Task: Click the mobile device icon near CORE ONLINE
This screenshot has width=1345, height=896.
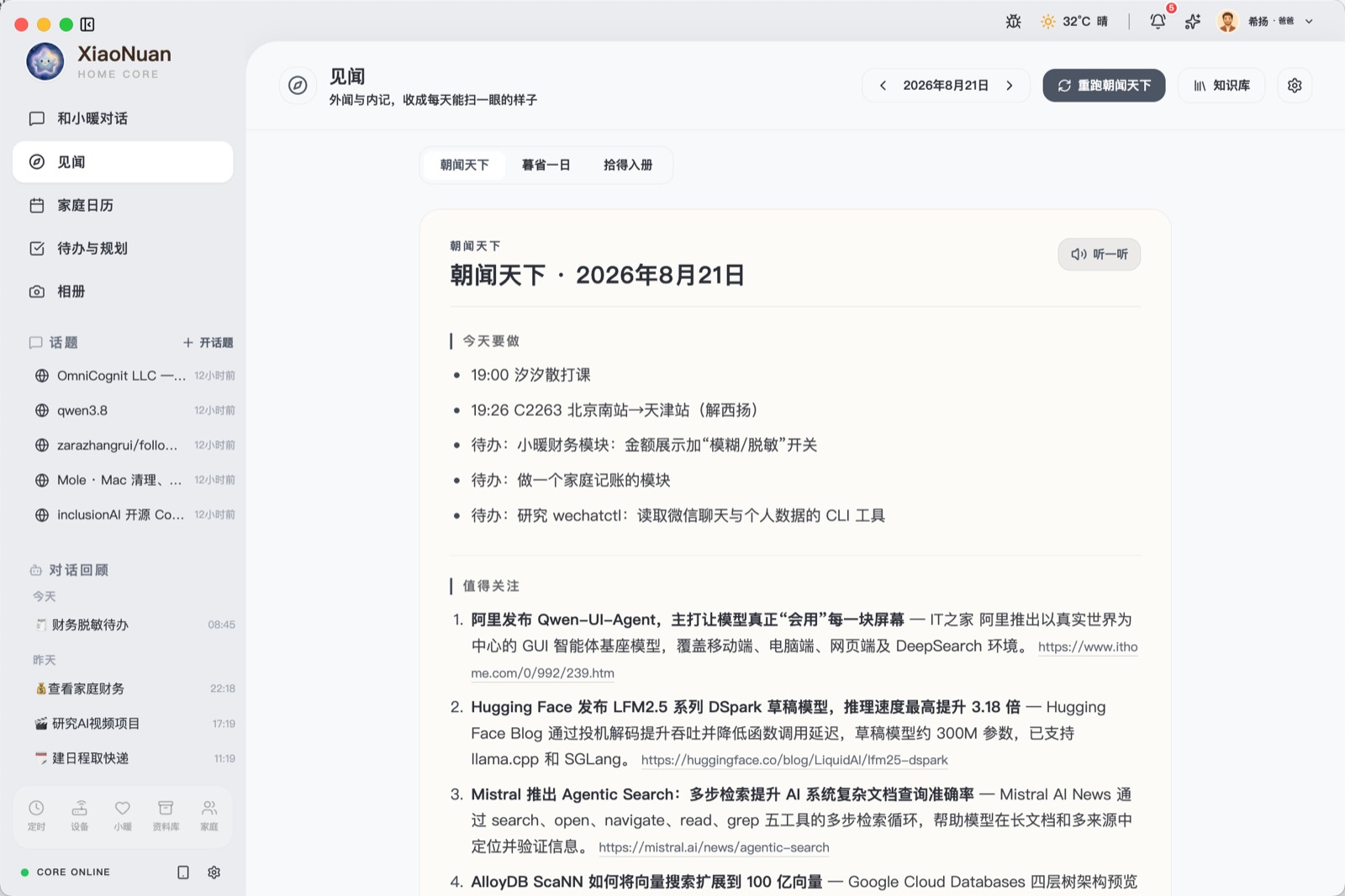Action: pos(183,872)
